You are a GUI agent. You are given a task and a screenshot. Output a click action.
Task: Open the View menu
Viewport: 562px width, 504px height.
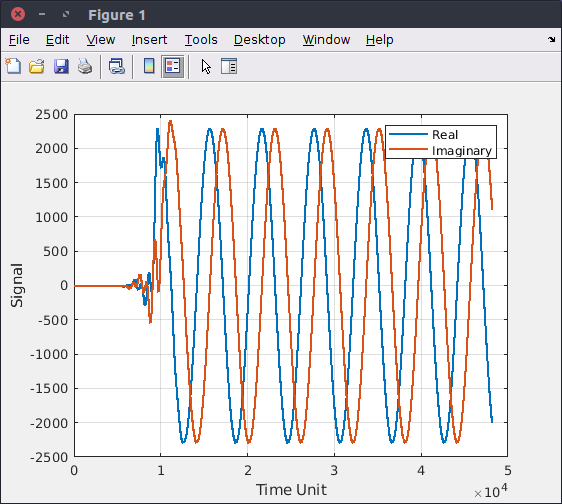[101, 40]
